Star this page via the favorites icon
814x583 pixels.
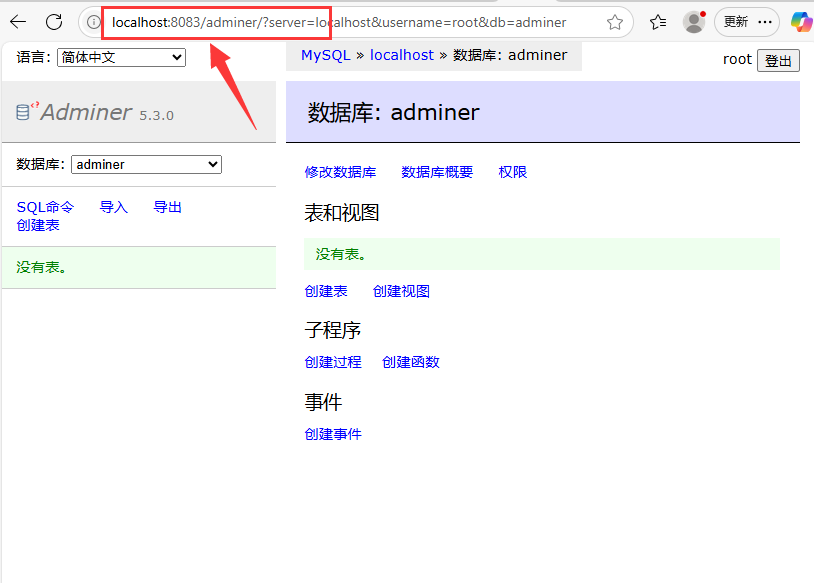614,21
